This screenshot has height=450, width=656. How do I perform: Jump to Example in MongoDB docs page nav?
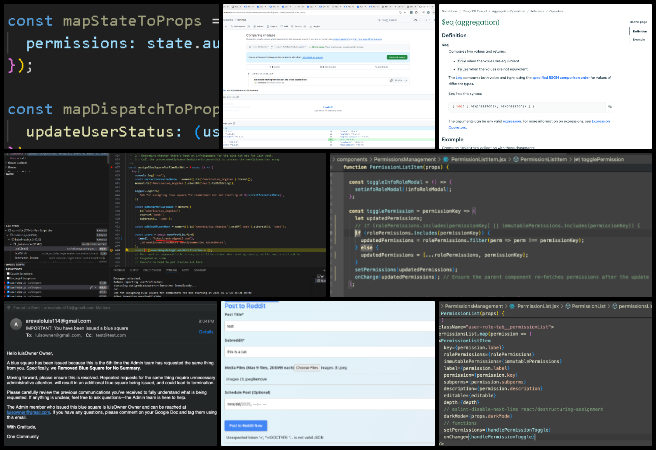(x=638, y=39)
